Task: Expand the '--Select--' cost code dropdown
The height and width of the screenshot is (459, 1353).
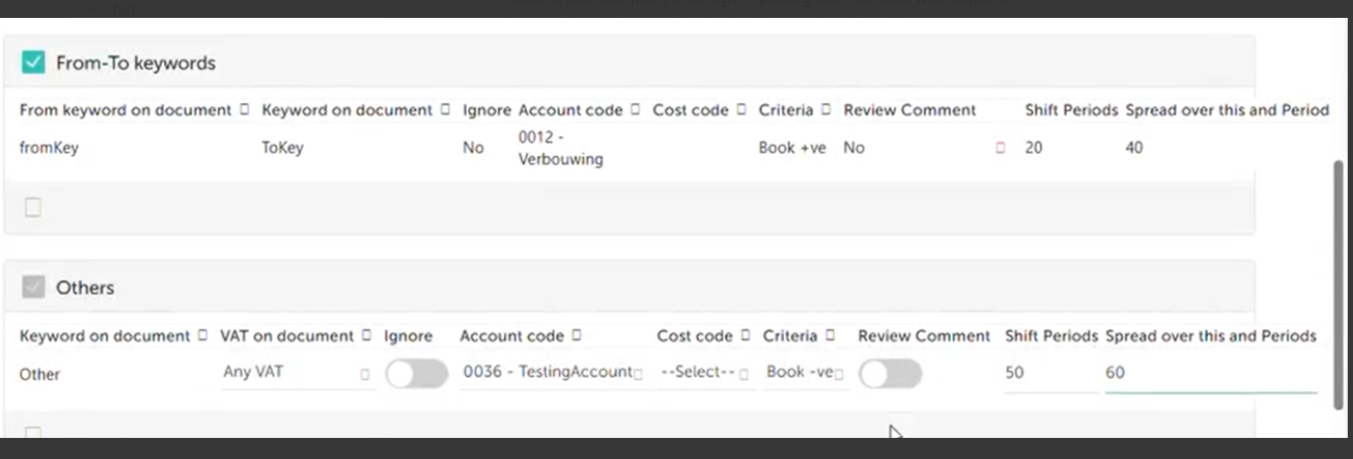Action: 704,372
